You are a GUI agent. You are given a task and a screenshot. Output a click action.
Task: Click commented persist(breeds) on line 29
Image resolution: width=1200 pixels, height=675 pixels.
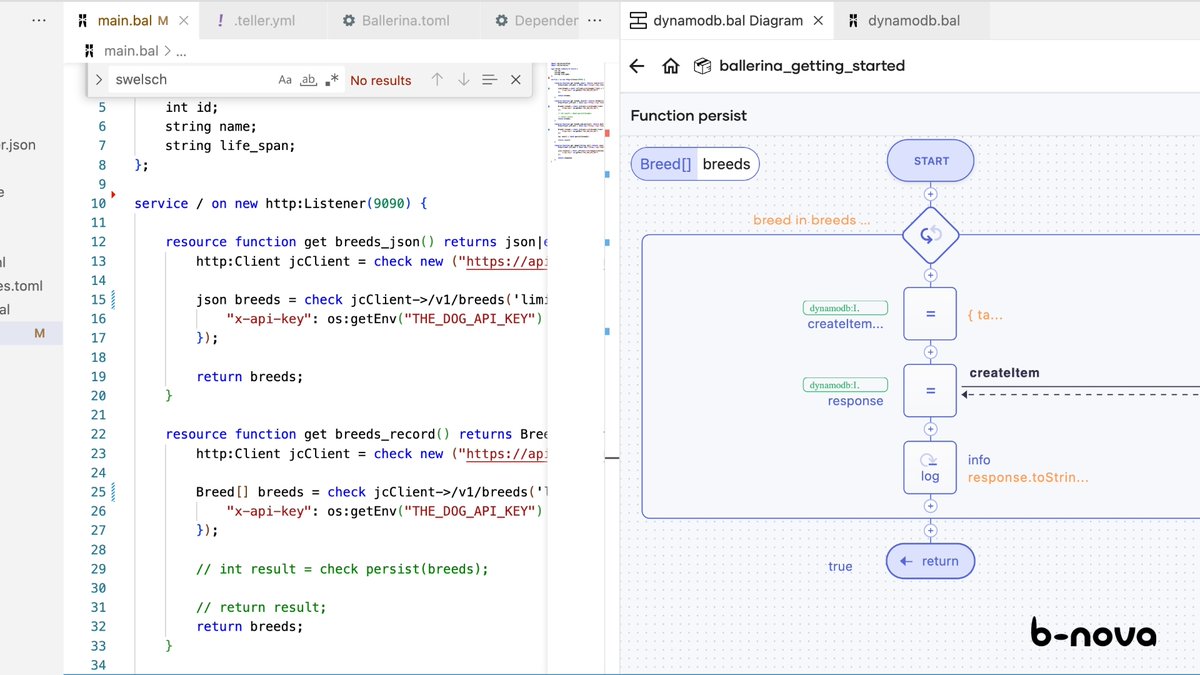pyautogui.click(x=342, y=568)
